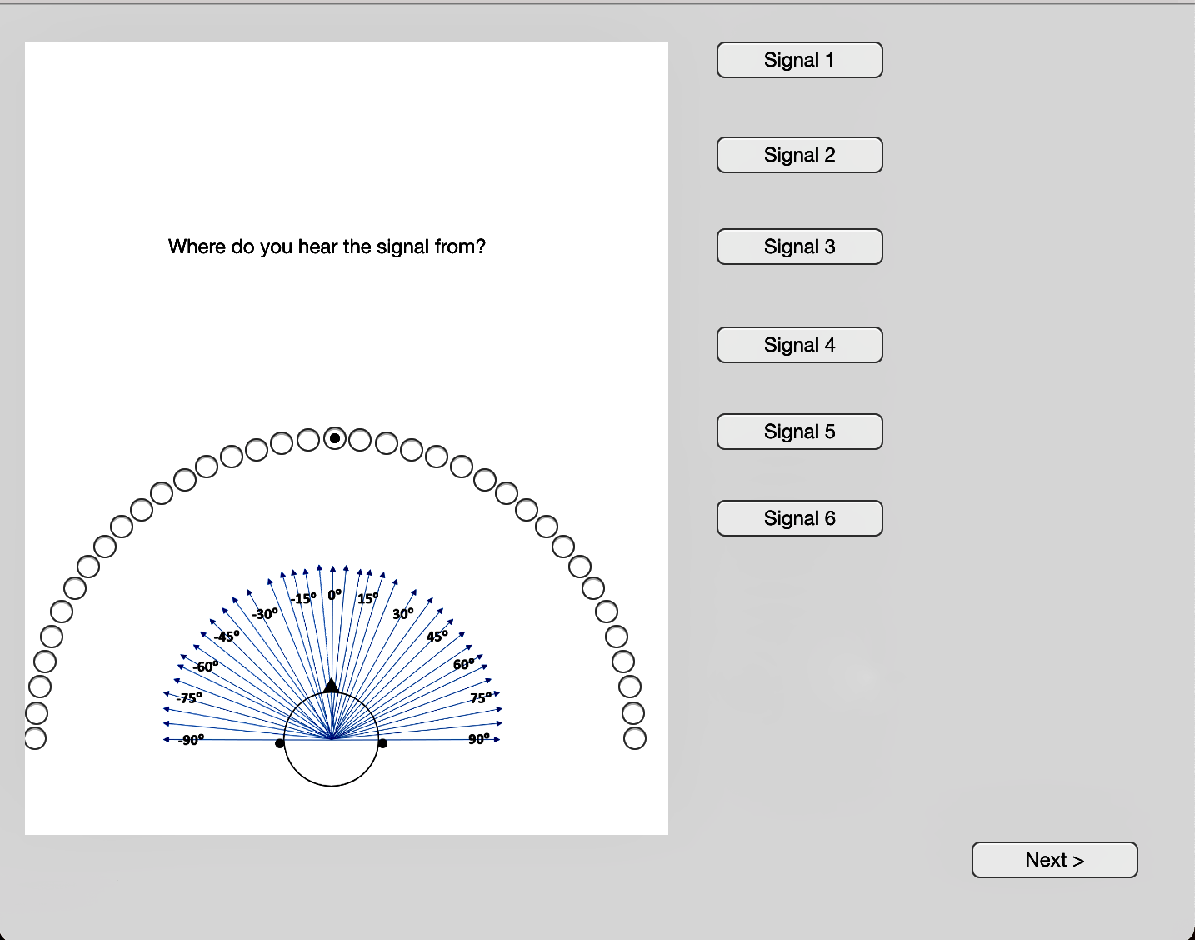Select the arc radio button at -60° direction
1195x940 pixels.
coord(75,588)
